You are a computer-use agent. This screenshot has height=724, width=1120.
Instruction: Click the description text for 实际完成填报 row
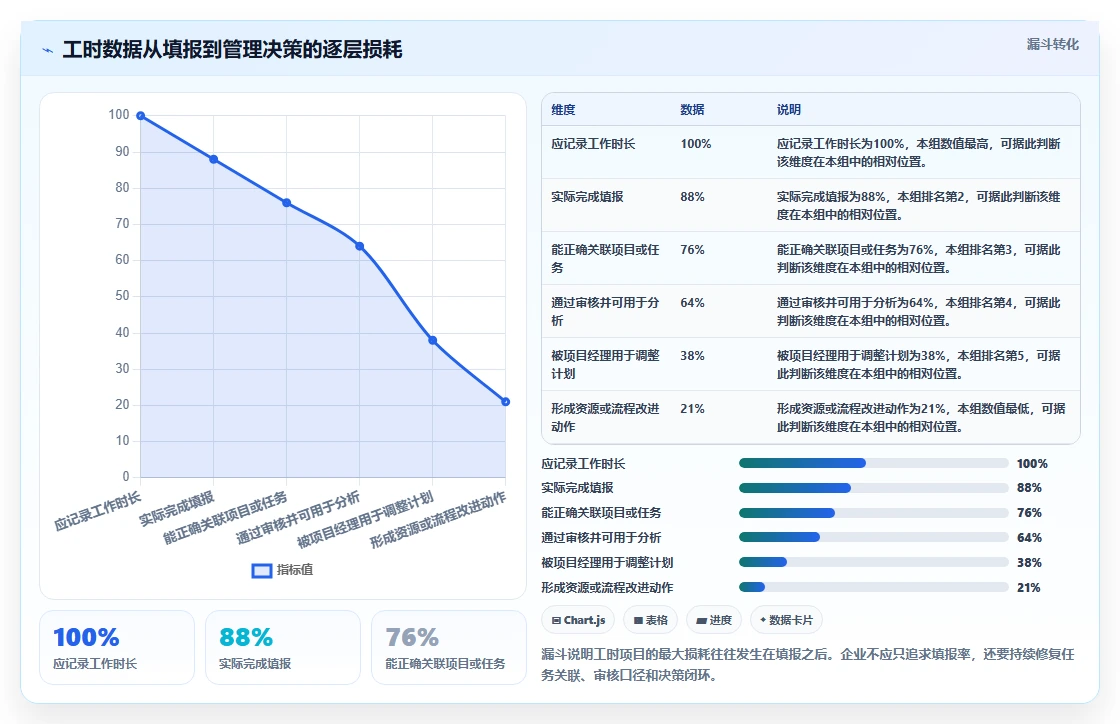(x=919, y=206)
